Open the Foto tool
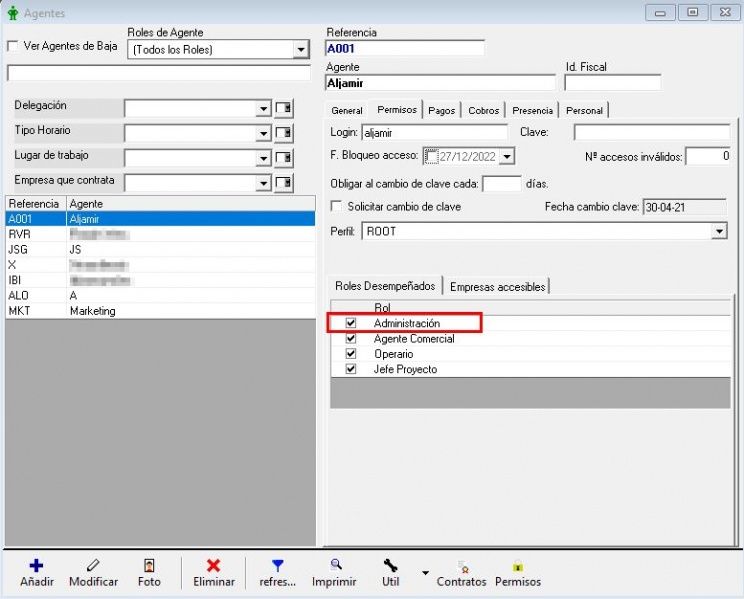 pyautogui.click(x=149, y=566)
